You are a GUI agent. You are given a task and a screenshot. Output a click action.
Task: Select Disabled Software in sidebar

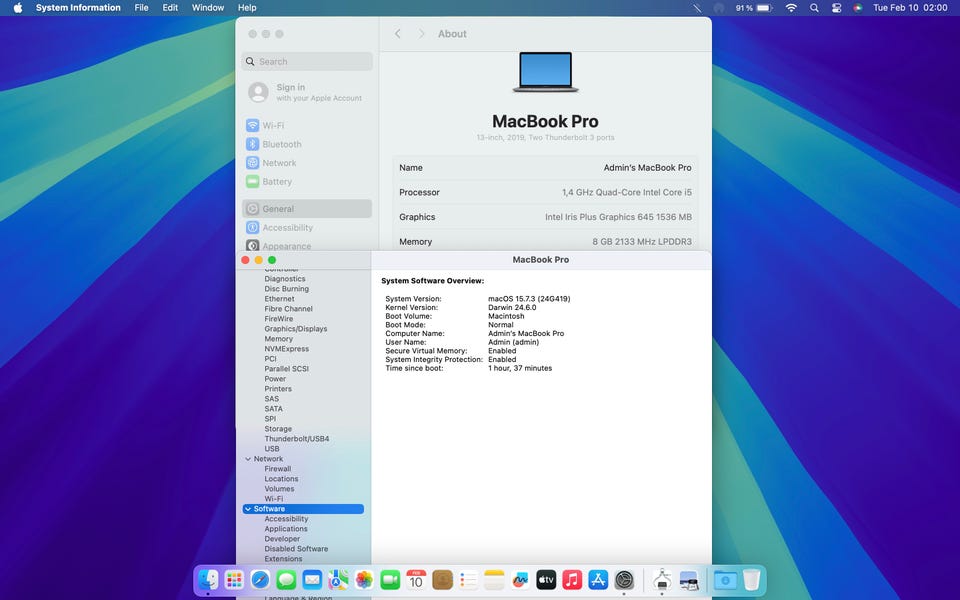pos(296,549)
